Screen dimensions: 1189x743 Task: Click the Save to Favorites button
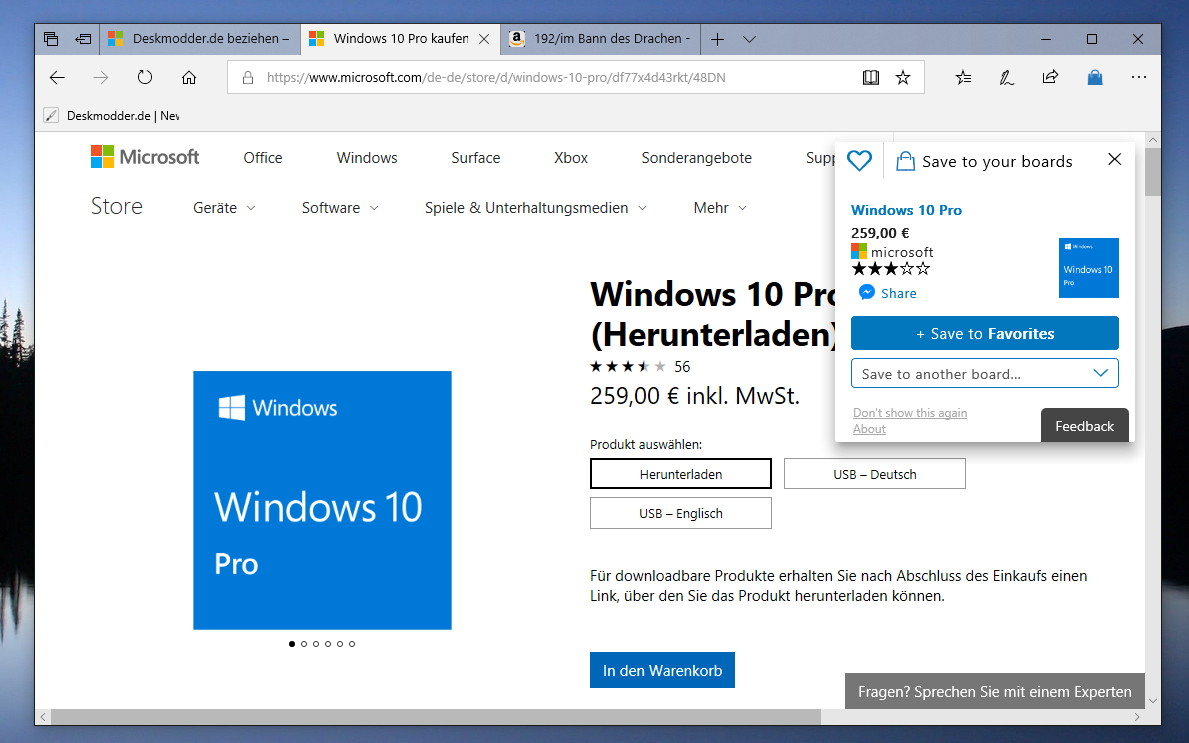click(x=984, y=334)
